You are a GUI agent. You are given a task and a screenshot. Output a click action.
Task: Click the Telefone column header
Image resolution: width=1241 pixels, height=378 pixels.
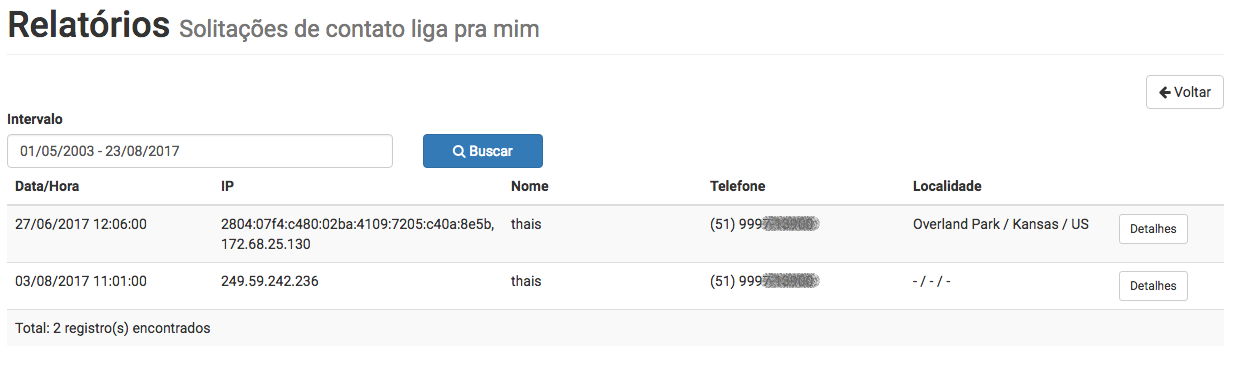738,186
